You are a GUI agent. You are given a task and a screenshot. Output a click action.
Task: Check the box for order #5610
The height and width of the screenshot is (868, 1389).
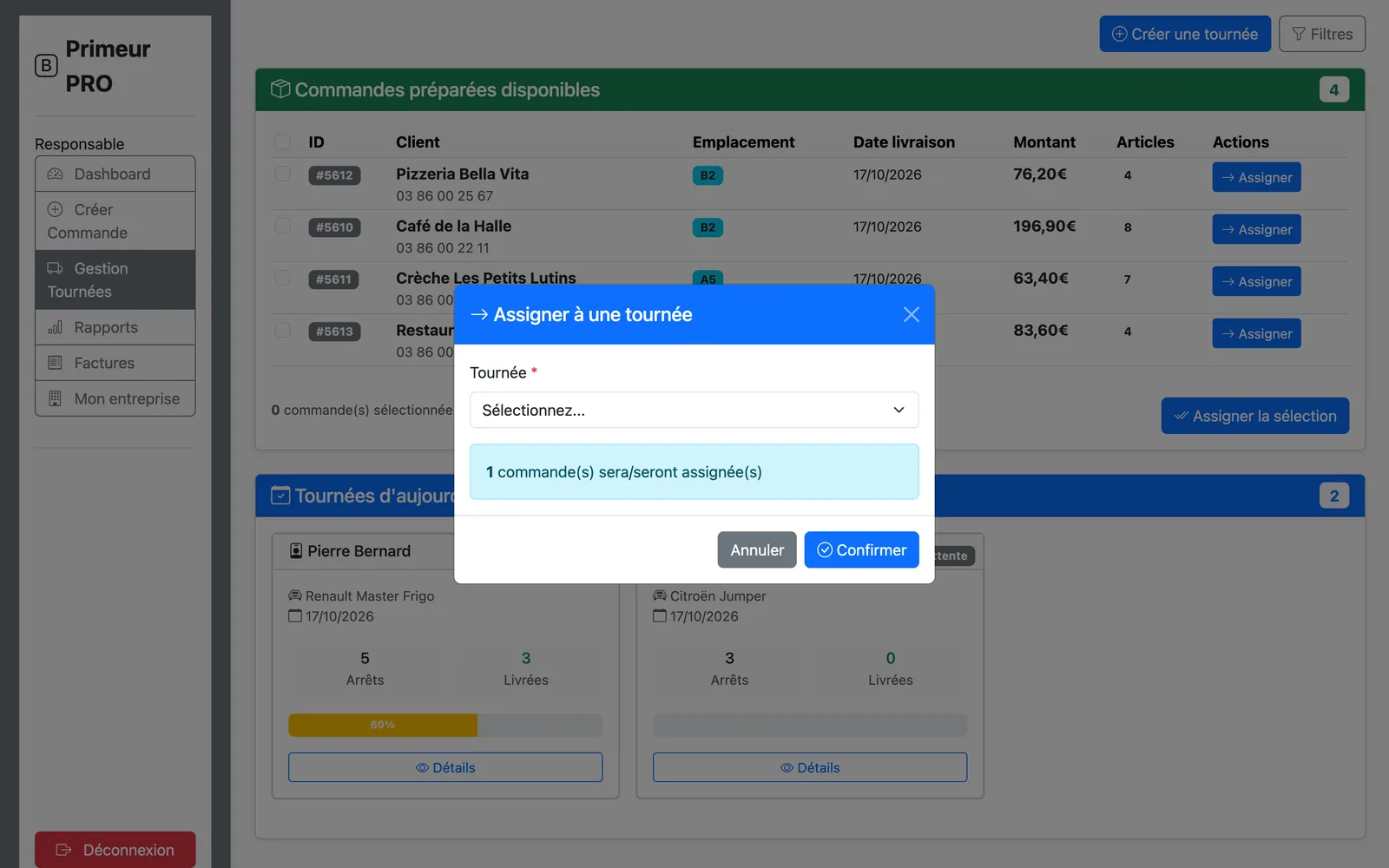283,226
